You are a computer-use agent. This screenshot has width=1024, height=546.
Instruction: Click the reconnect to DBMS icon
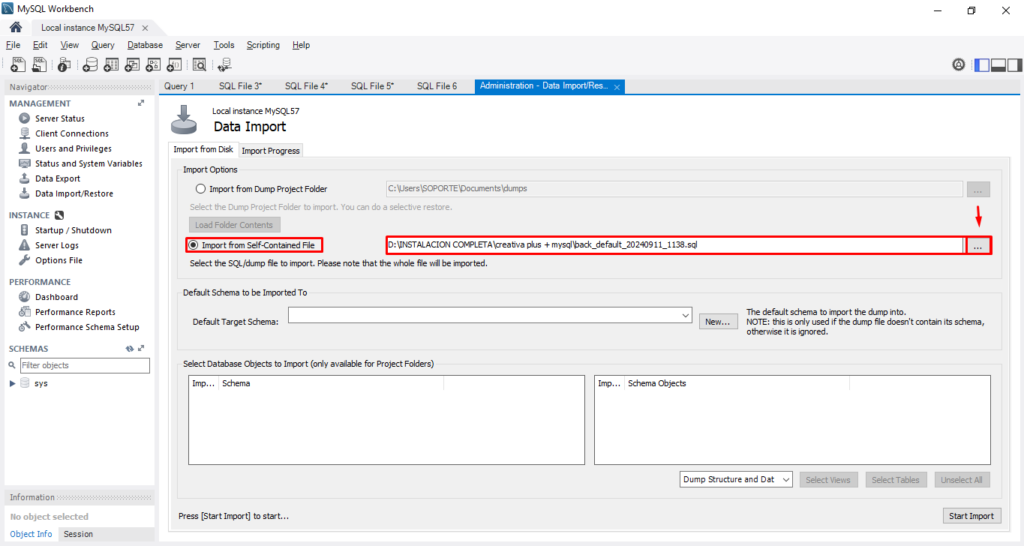225,65
